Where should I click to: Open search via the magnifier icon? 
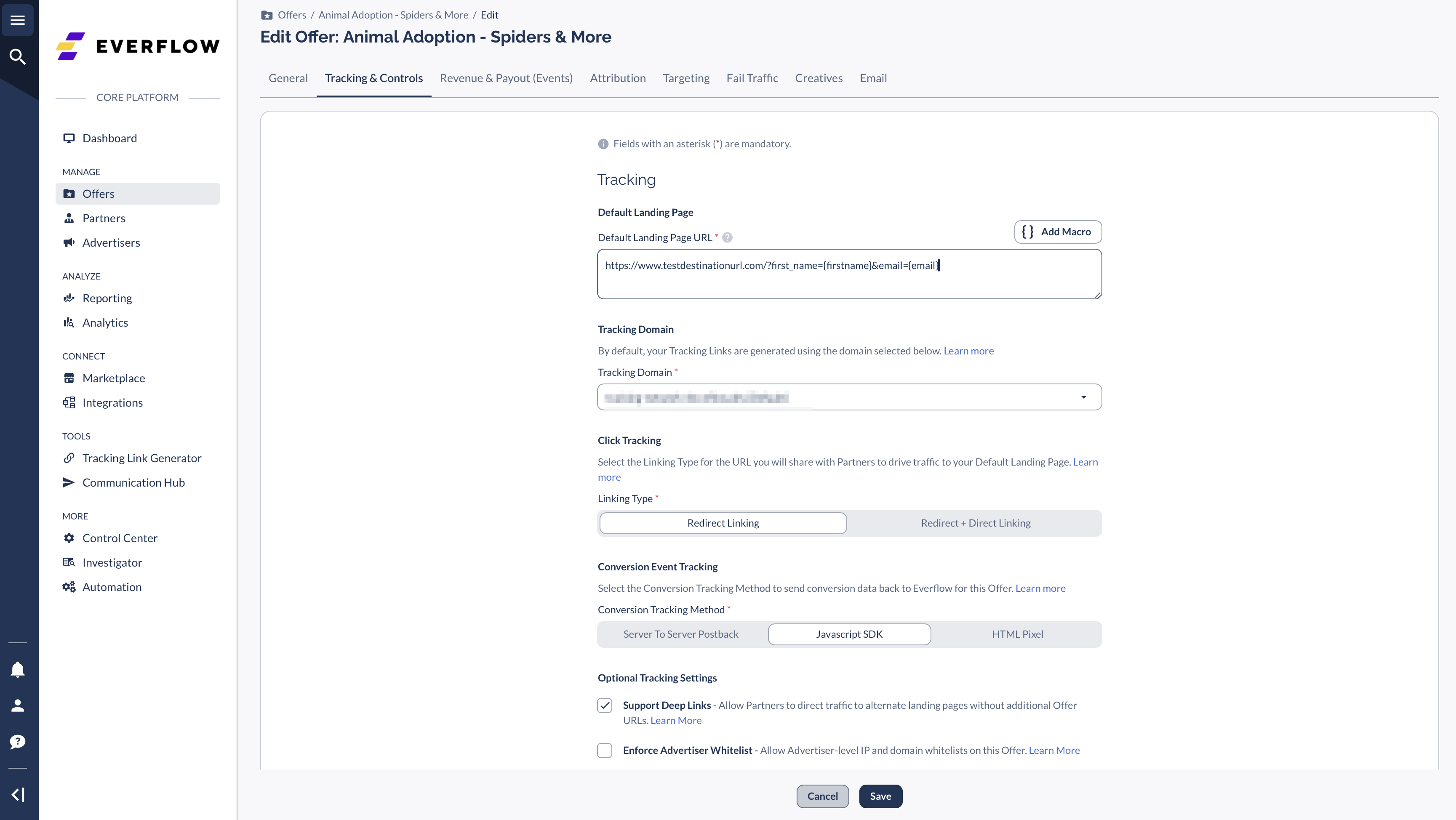[x=18, y=56]
